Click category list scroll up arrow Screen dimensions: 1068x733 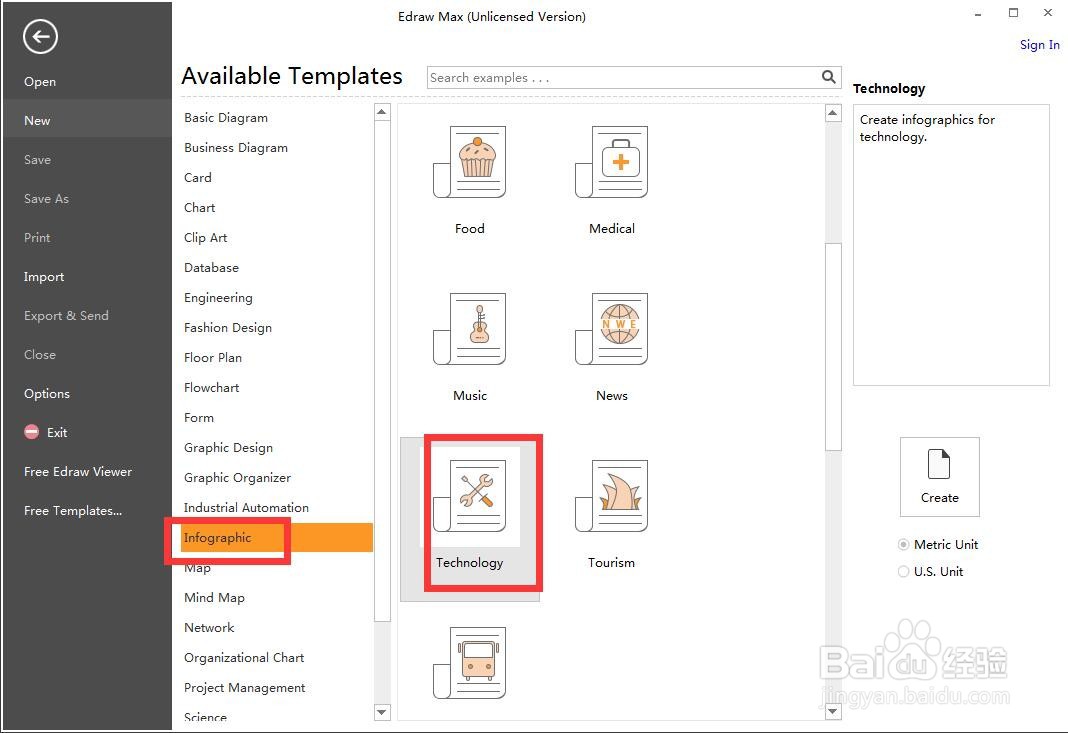pyautogui.click(x=382, y=112)
